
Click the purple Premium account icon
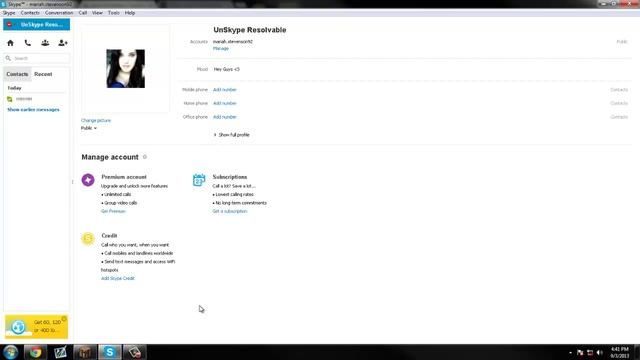(x=88, y=180)
